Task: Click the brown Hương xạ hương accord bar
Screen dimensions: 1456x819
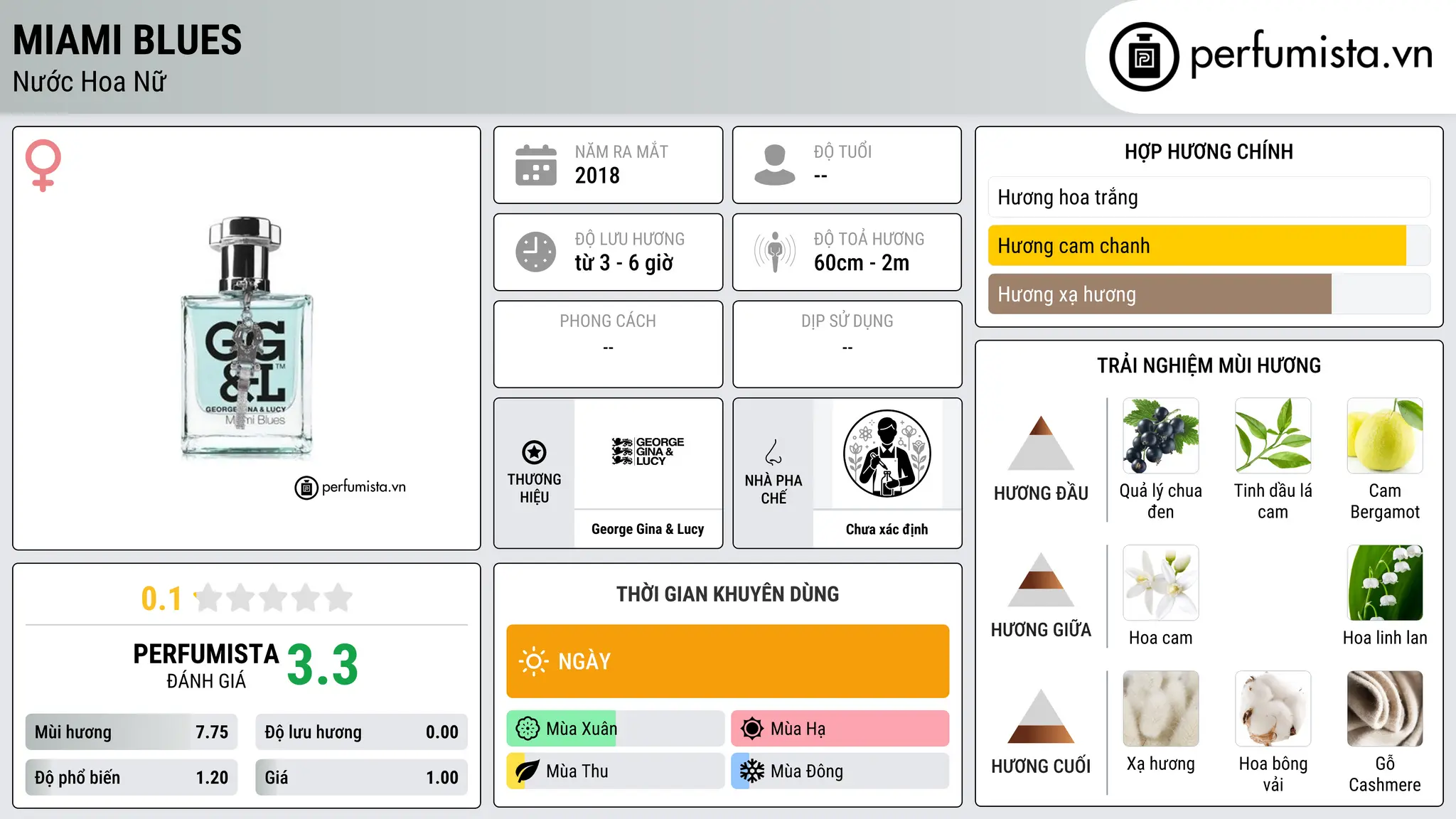Action: 1209,294
